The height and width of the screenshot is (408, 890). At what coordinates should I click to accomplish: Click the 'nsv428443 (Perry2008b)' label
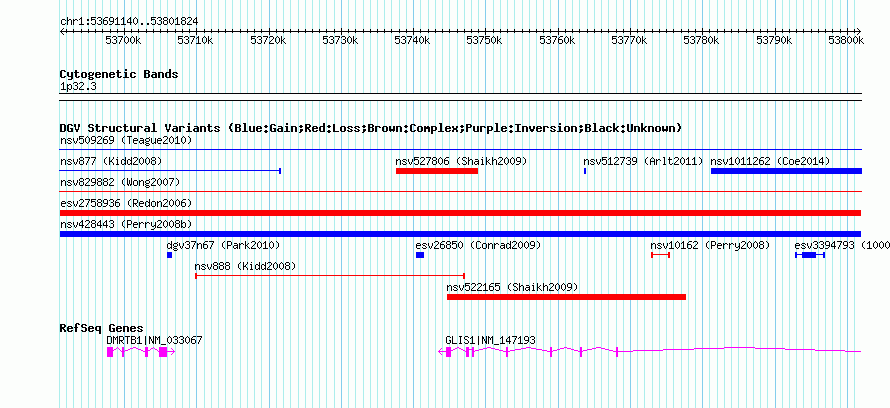(125, 224)
